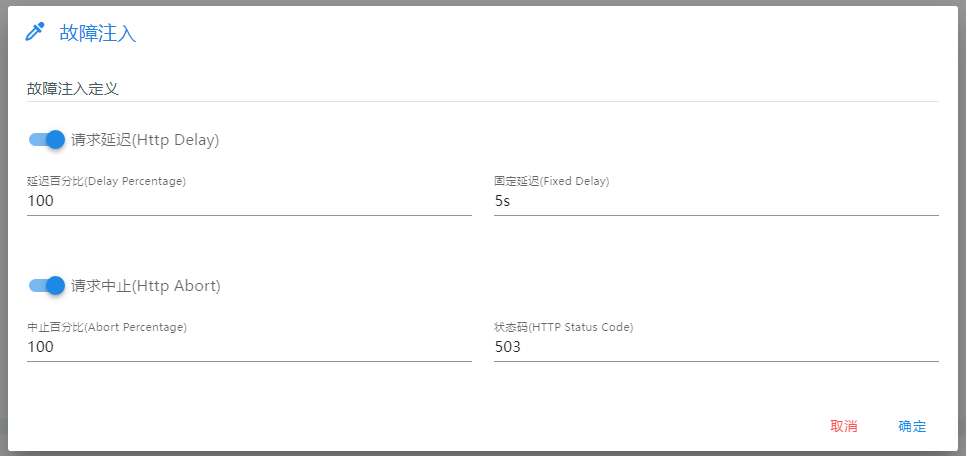Click the 故障注入定义 section heading
The width and height of the screenshot is (966, 456).
73,89
